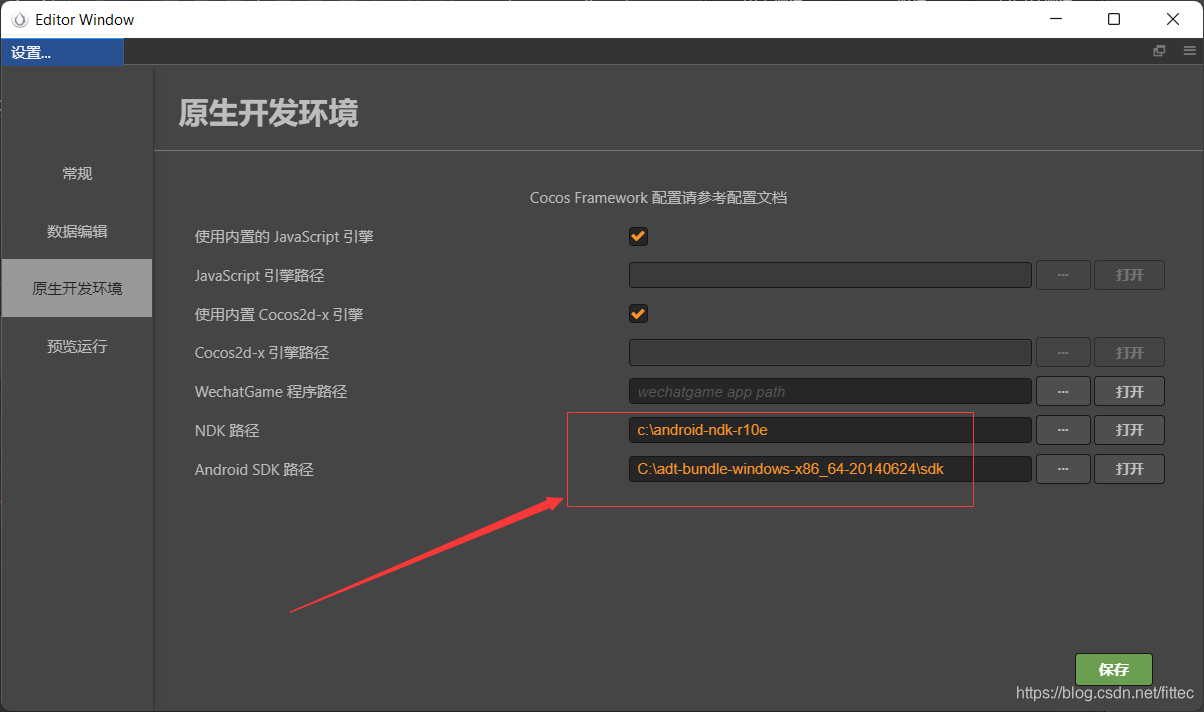1204x712 pixels.
Task: Select the 原生开发环境 sidebar item
Action: (77, 288)
